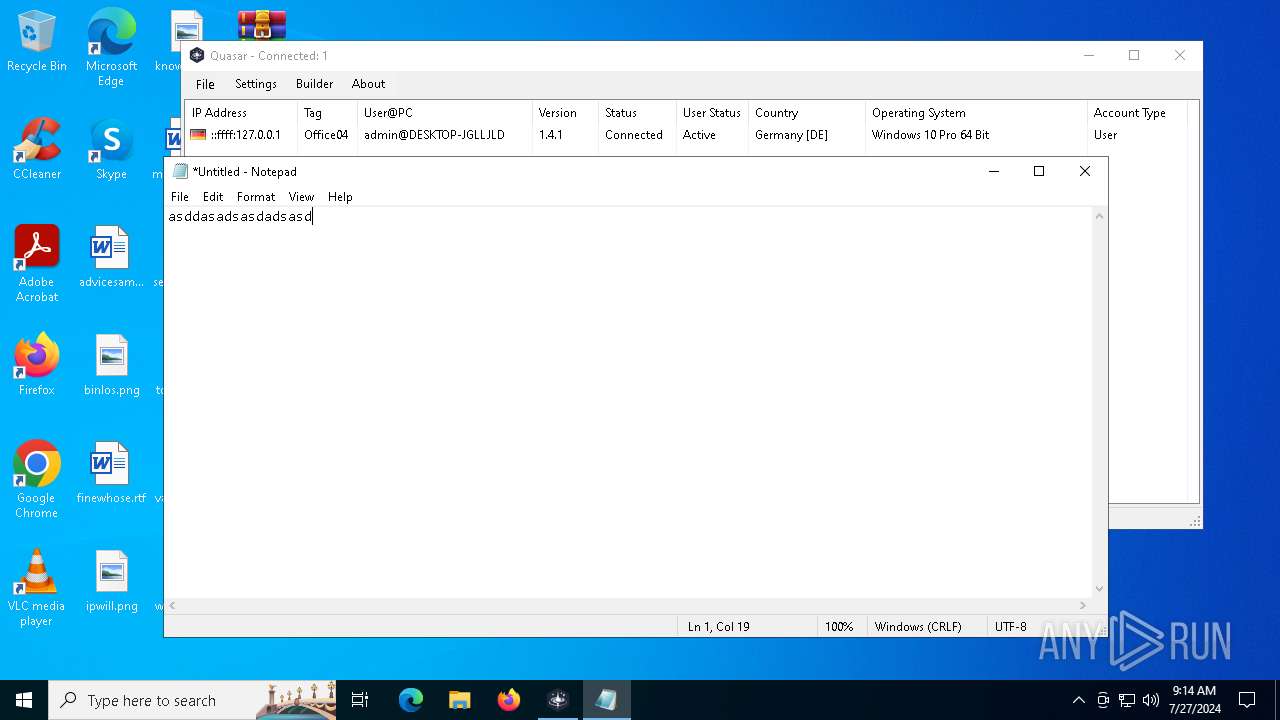Click Ln 1, Col 19 status text
The width and height of the screenshot is (1280, 720).
(718, 627)
